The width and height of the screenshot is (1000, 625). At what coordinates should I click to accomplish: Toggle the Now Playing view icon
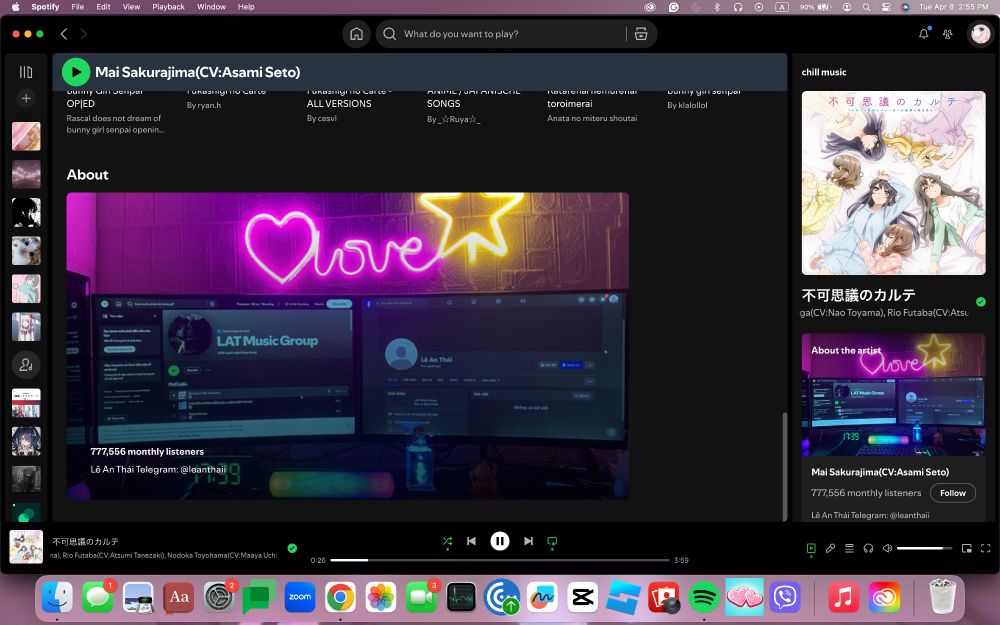coord(811,548)
